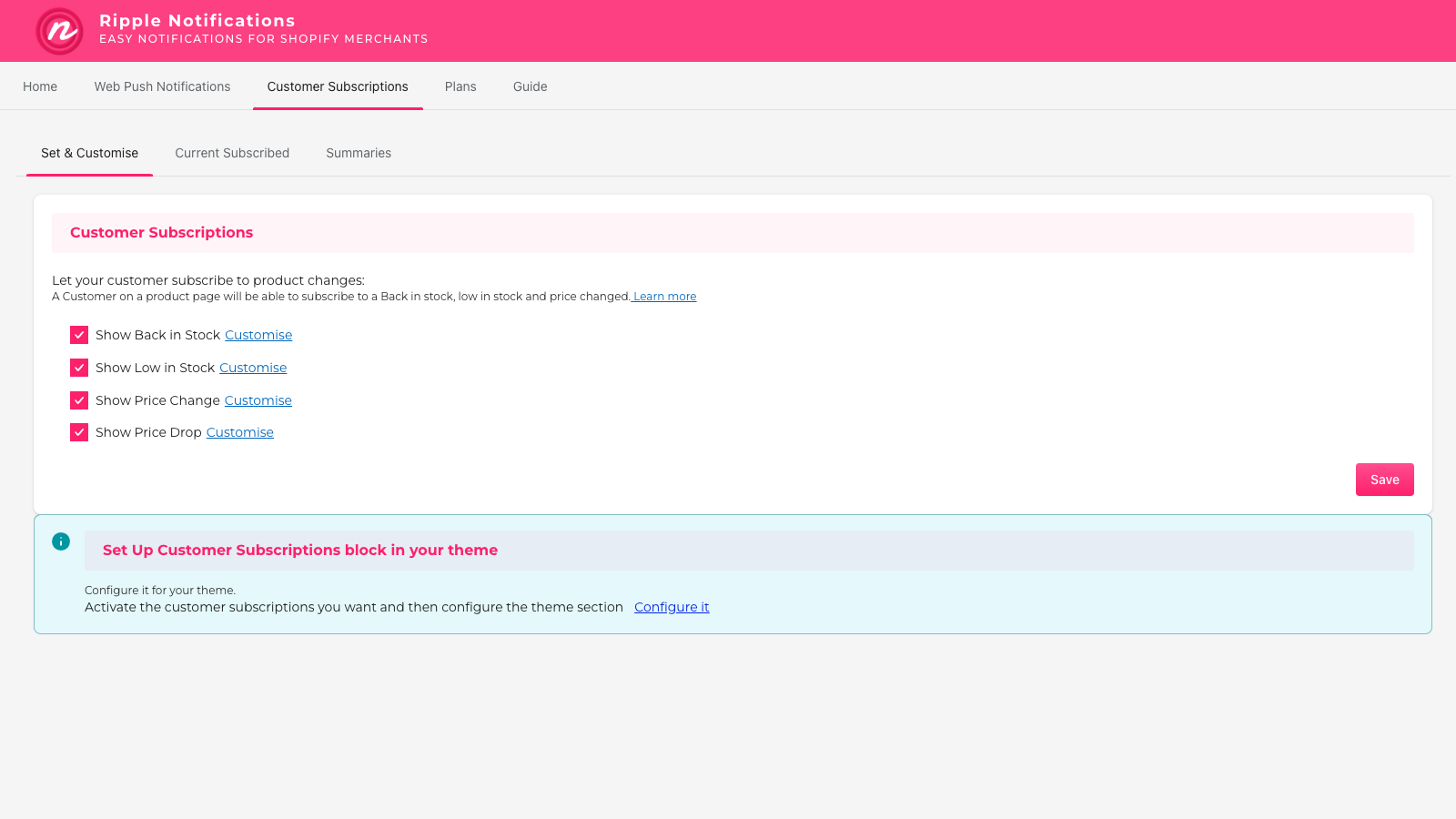The image size is (1456, 819).
Task: Follow the Configure it link
Action: 672,607
